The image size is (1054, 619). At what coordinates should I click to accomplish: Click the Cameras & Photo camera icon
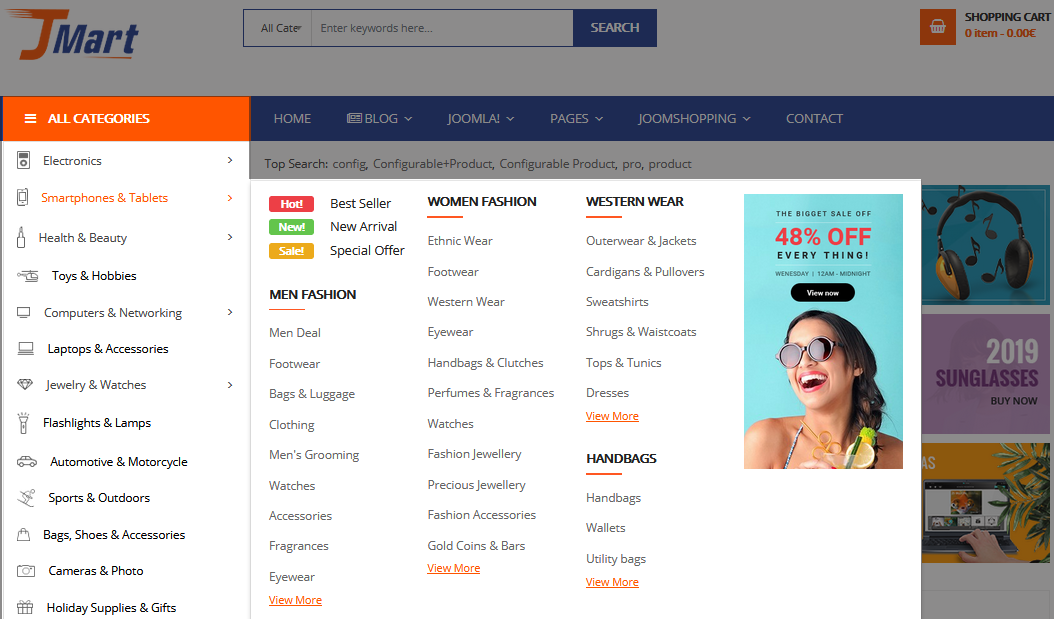click(26, 571)
